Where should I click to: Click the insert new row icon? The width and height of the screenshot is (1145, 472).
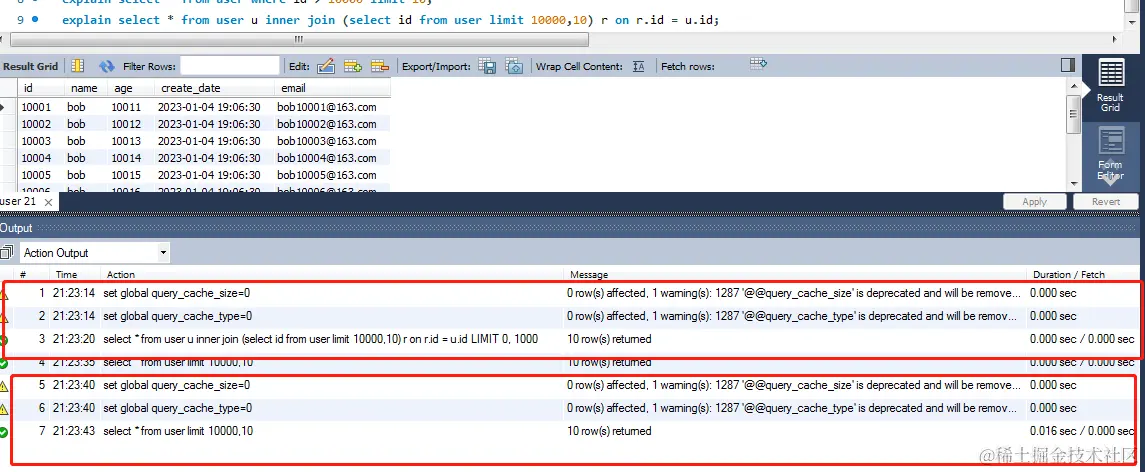click(x=353, y=66)
